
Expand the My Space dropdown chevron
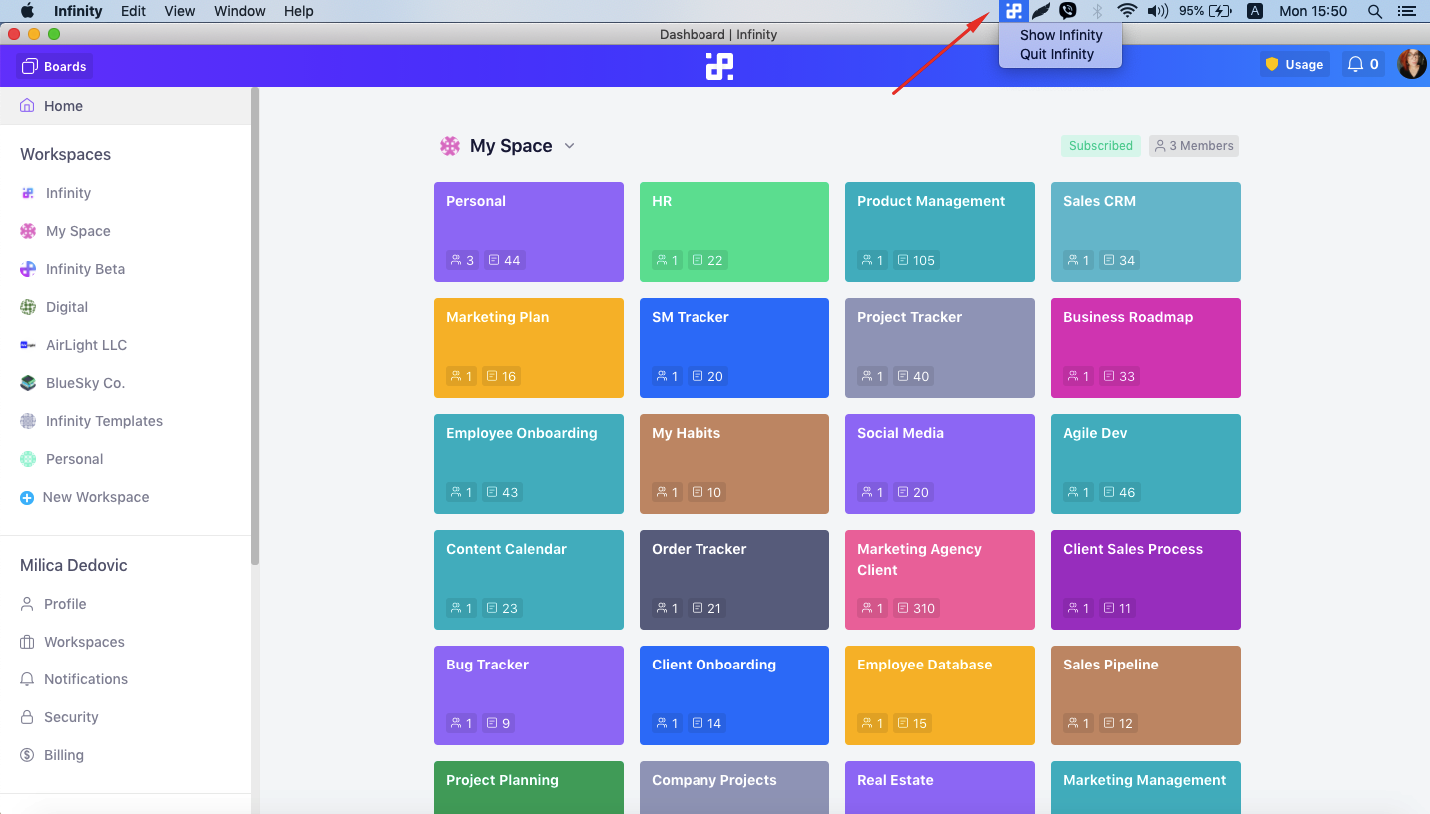pyautogui.click(x=570, y=146)
